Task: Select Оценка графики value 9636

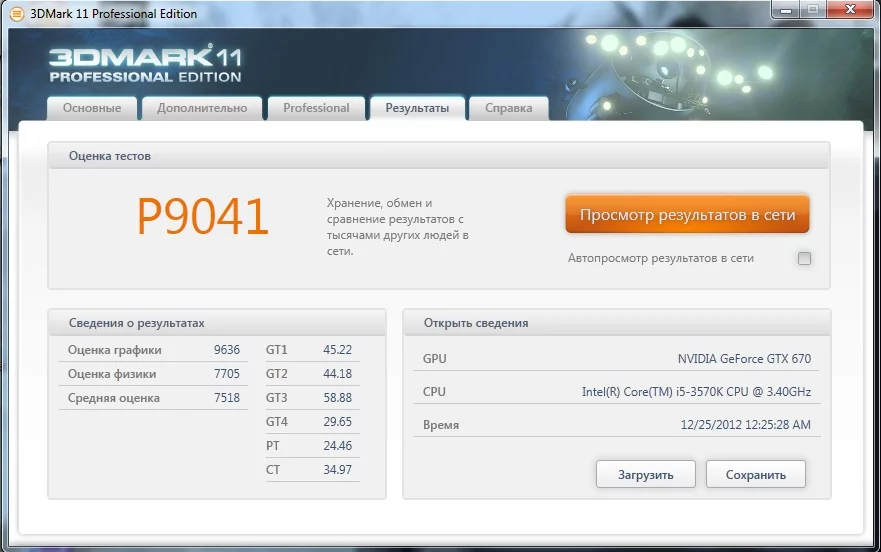Action: [227, 350]
